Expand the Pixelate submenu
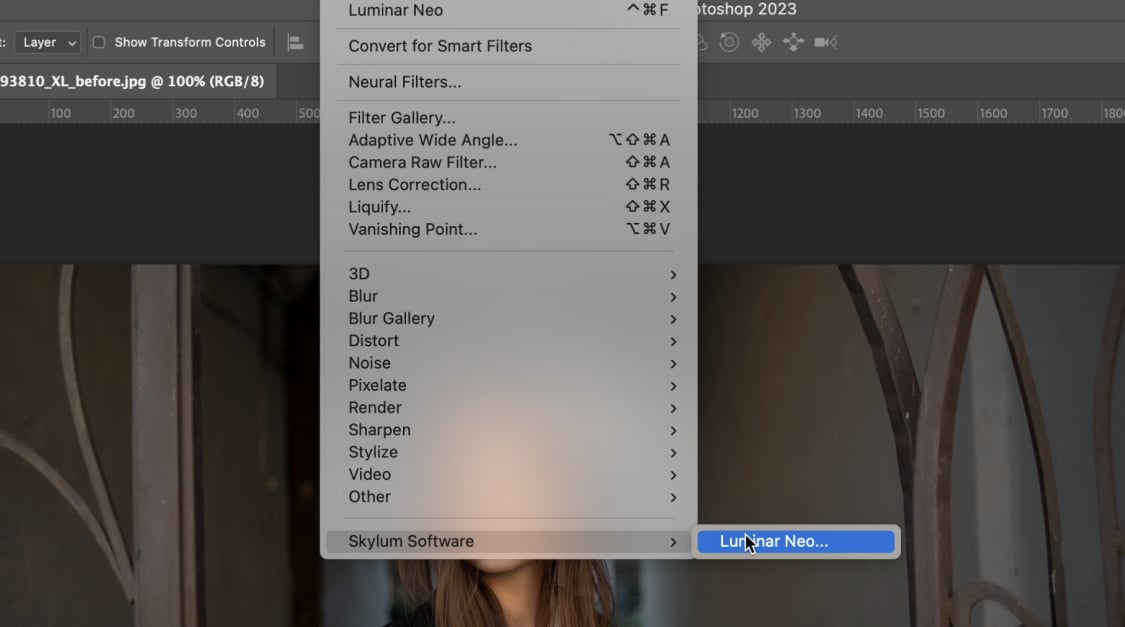The height and width of the screenshot is (627, 1125). click(x=509, y=385)
